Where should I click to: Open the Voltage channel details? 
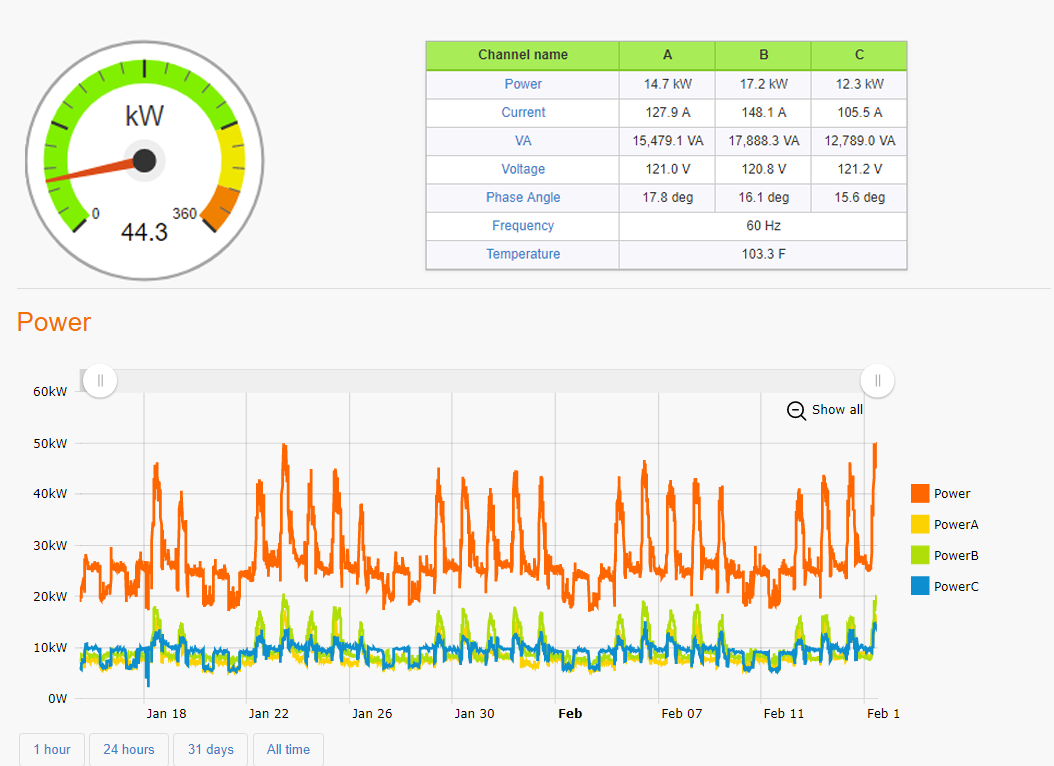[522, 169]
